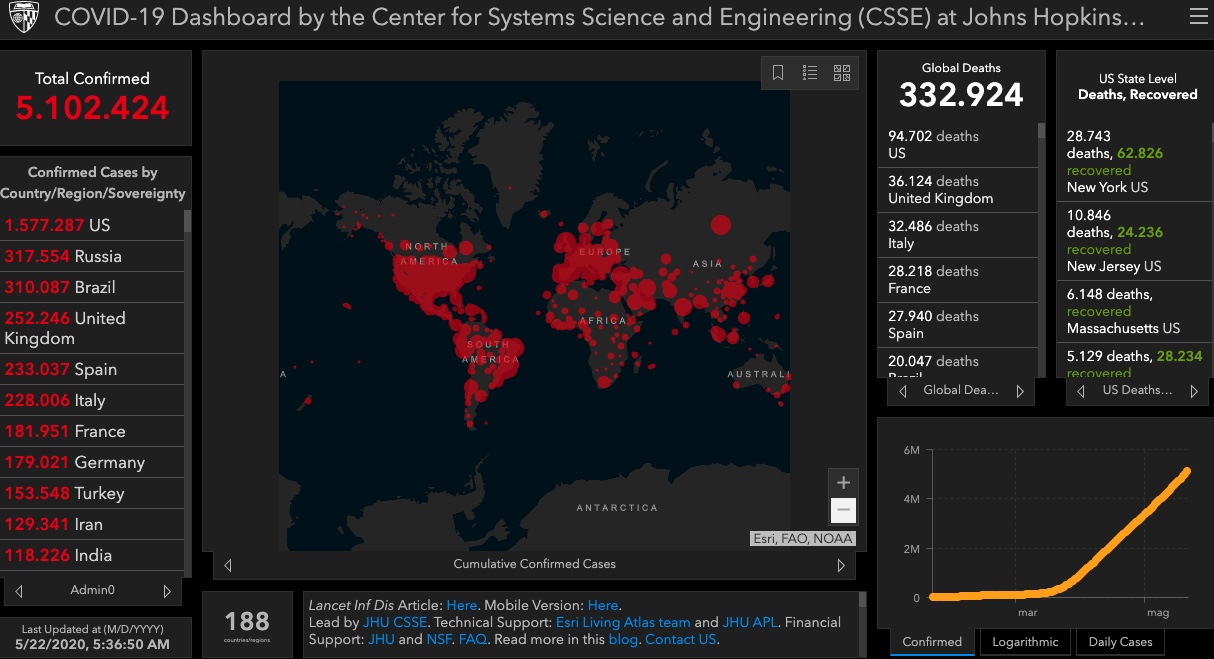1214x659 pixels.
Task: Select the New York US state entry
Action: (1134, 162)
